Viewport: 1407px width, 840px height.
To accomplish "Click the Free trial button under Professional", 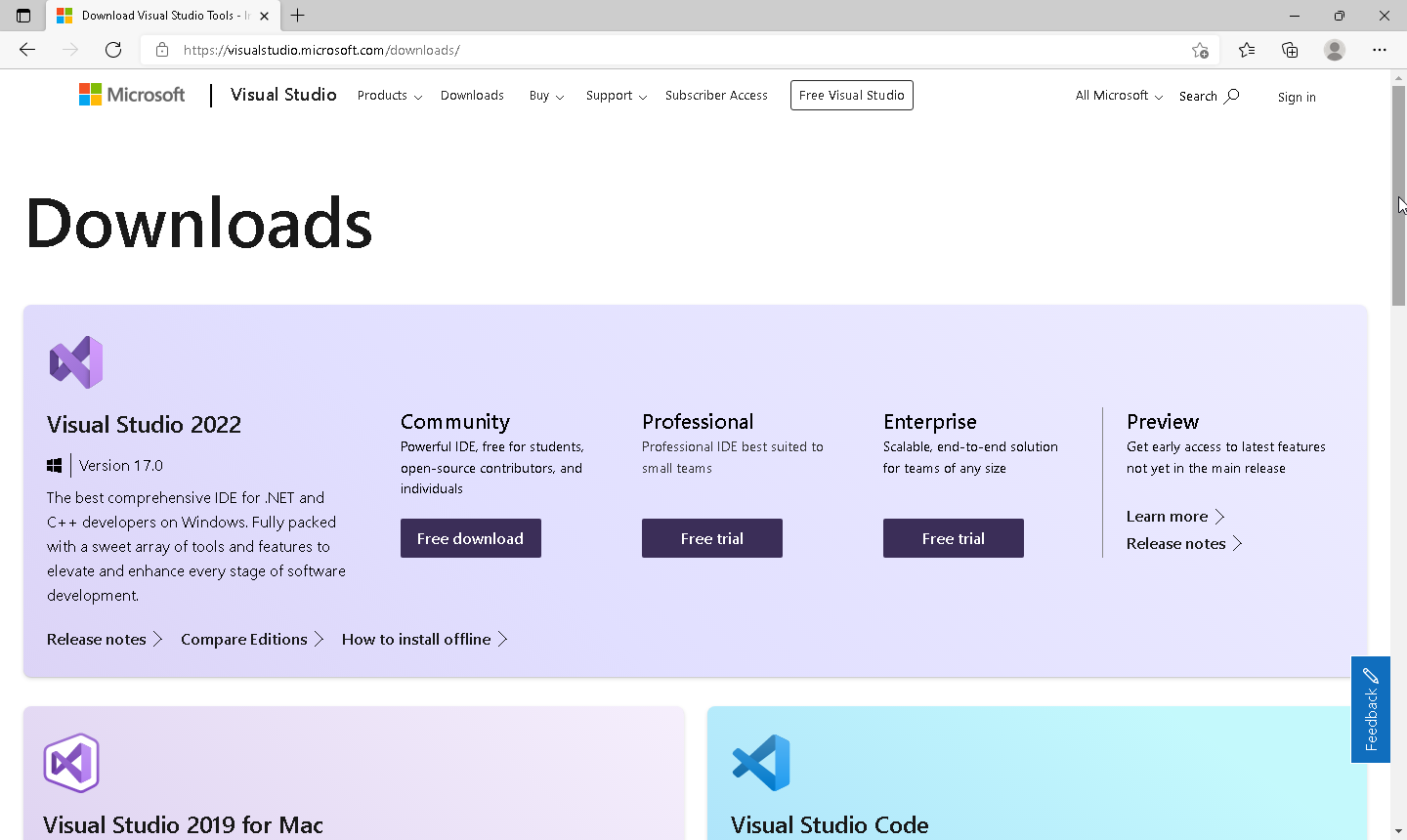I will [711, 538].
